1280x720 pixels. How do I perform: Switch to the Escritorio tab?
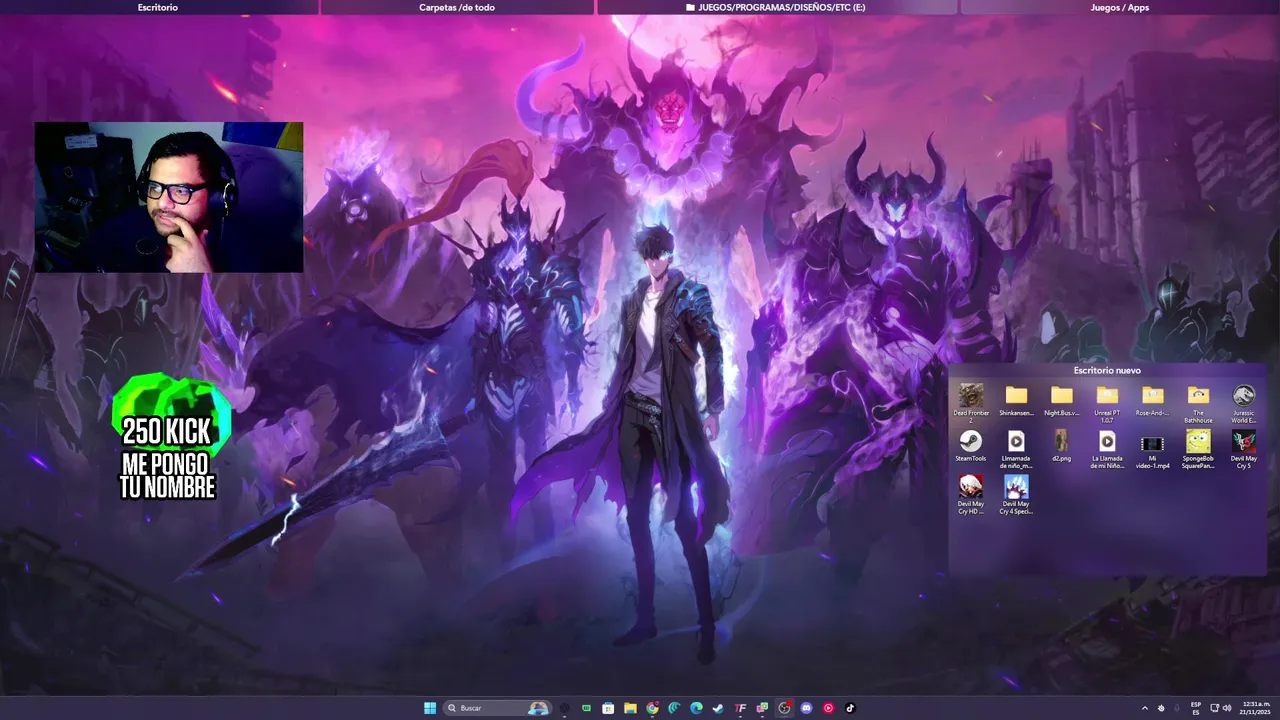coord(158,7)
